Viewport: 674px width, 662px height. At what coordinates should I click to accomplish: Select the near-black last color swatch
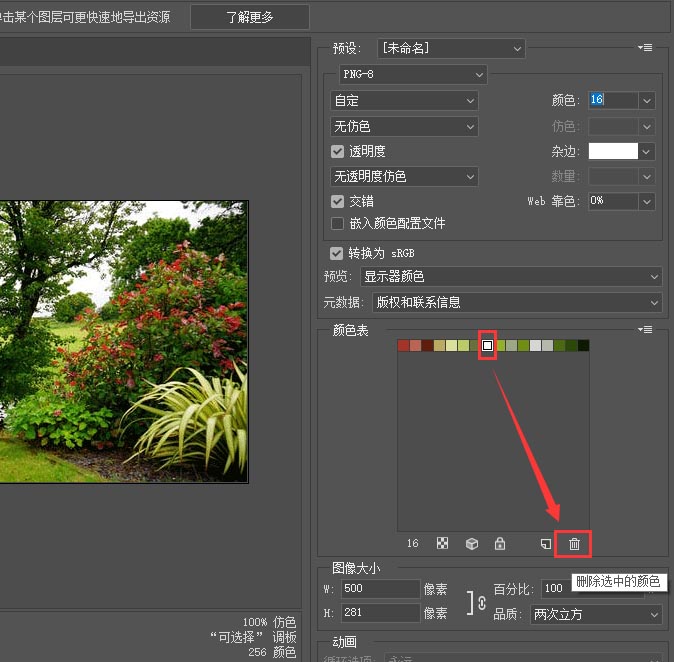click(x=584, y=345)
